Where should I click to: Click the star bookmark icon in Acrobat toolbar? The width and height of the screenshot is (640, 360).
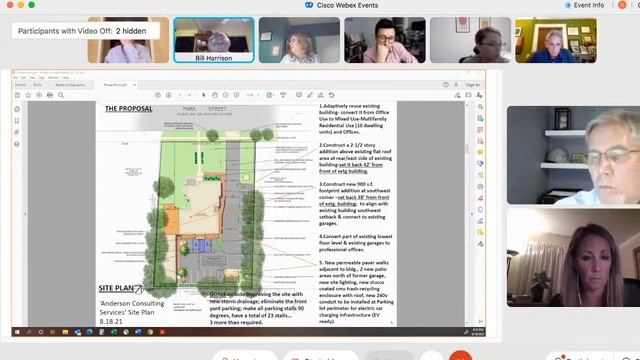click(x=28, y=95)
